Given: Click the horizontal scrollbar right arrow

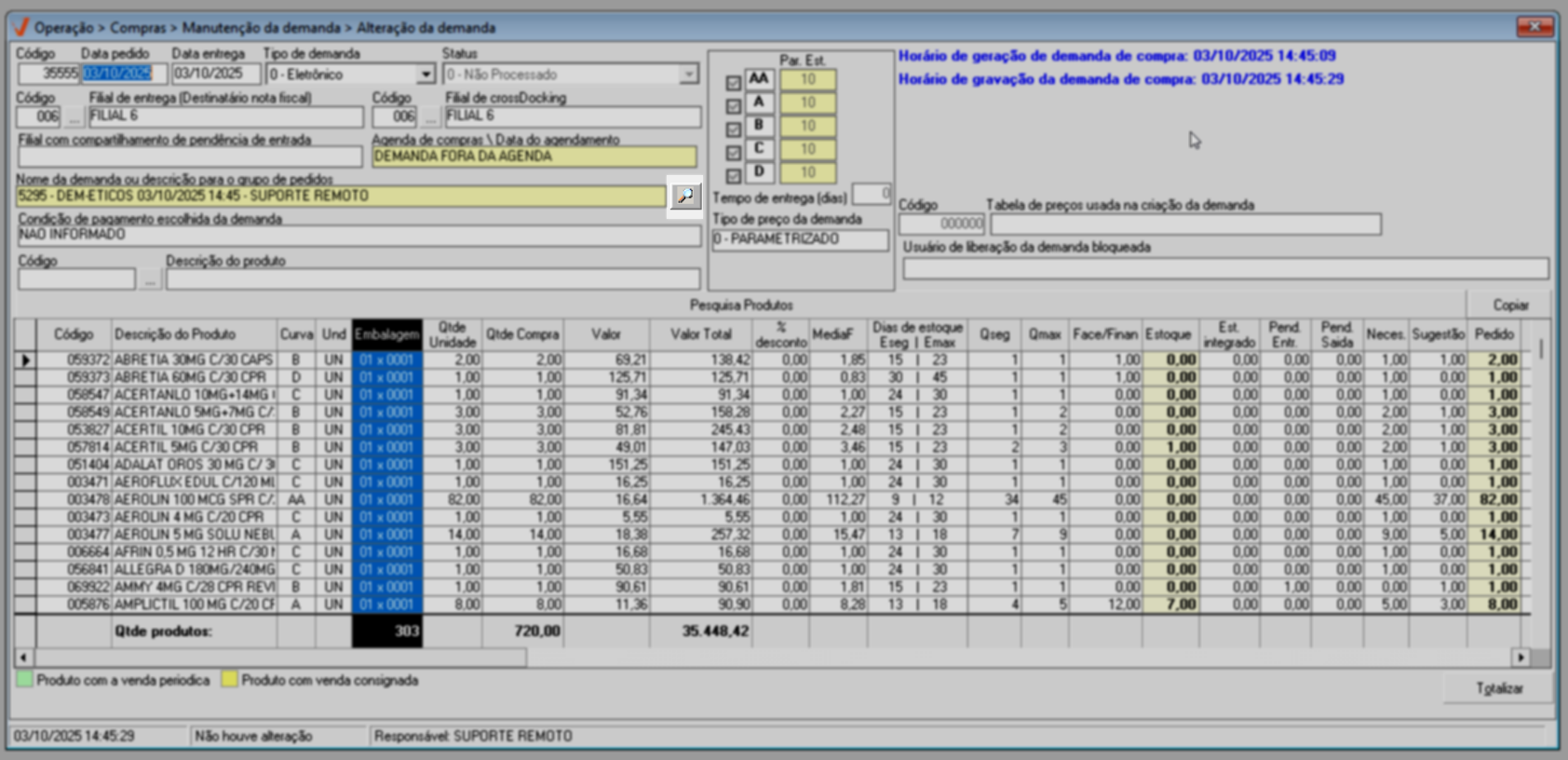Looking at the screenshot, I should point(1521,658).
